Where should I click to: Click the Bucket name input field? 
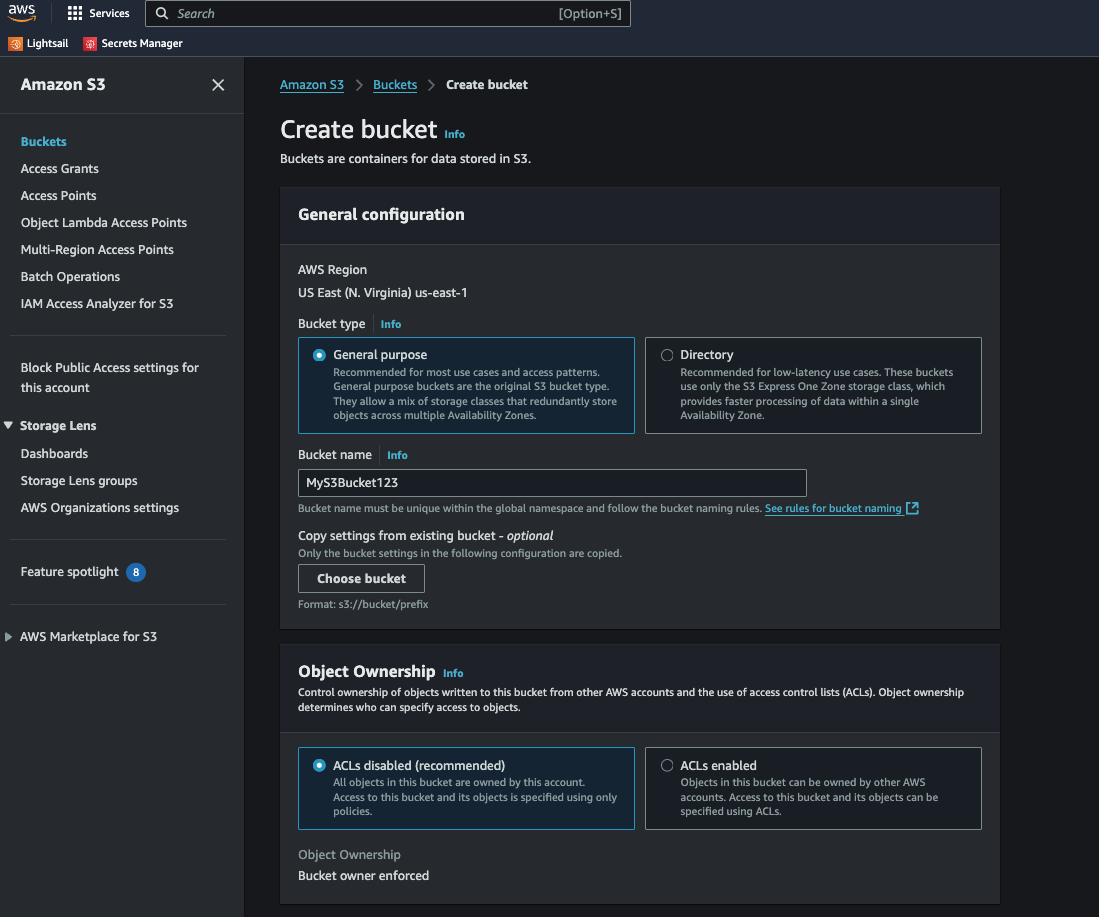[x=552, y=482]
